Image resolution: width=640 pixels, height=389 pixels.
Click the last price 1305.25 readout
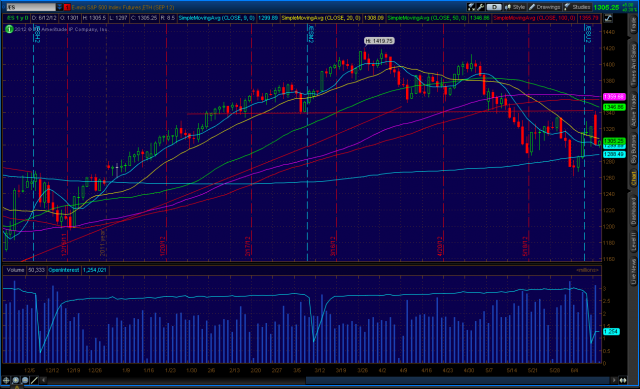tap(606, 7)
